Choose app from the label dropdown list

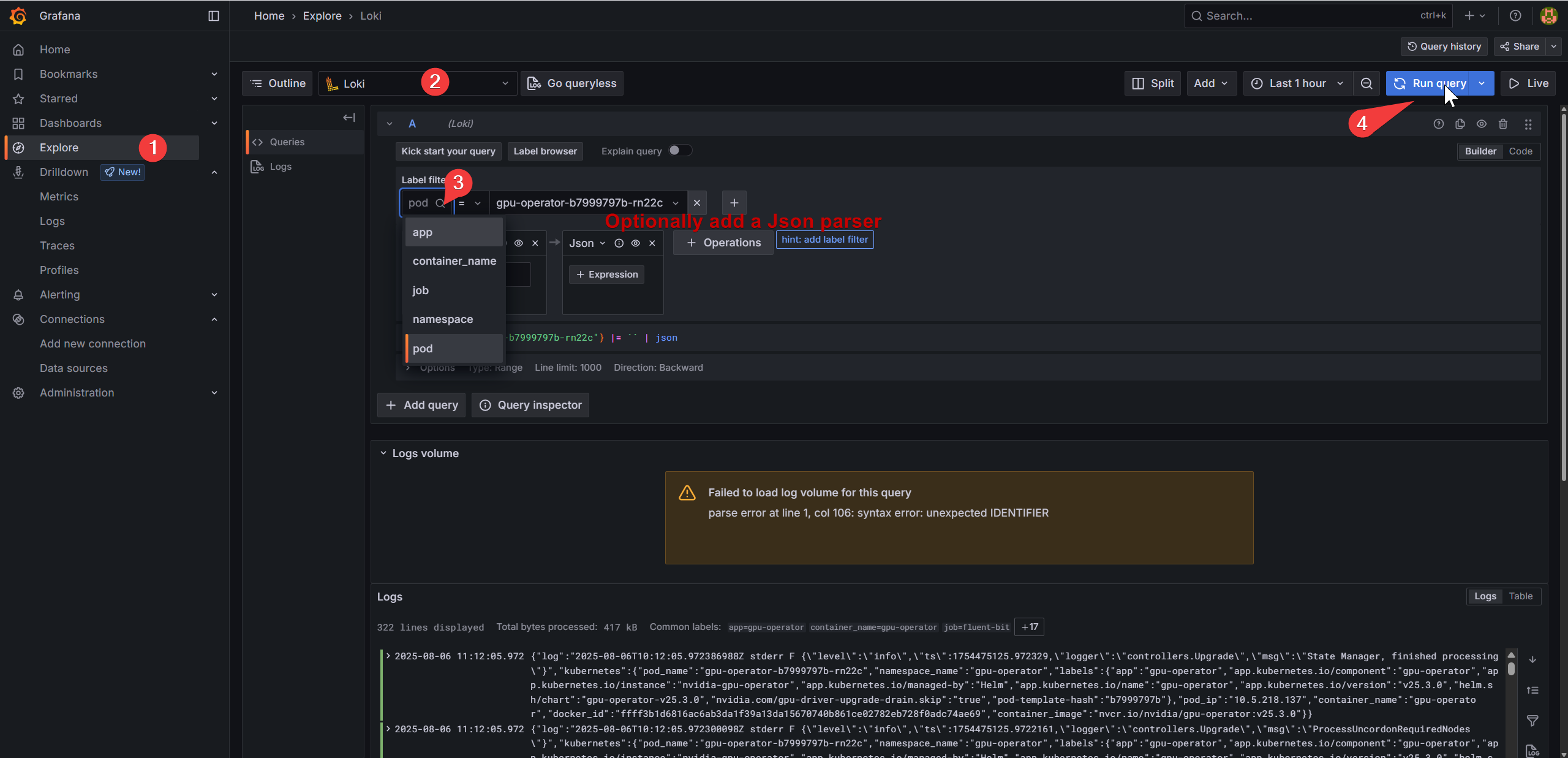[x=454, y=232]
